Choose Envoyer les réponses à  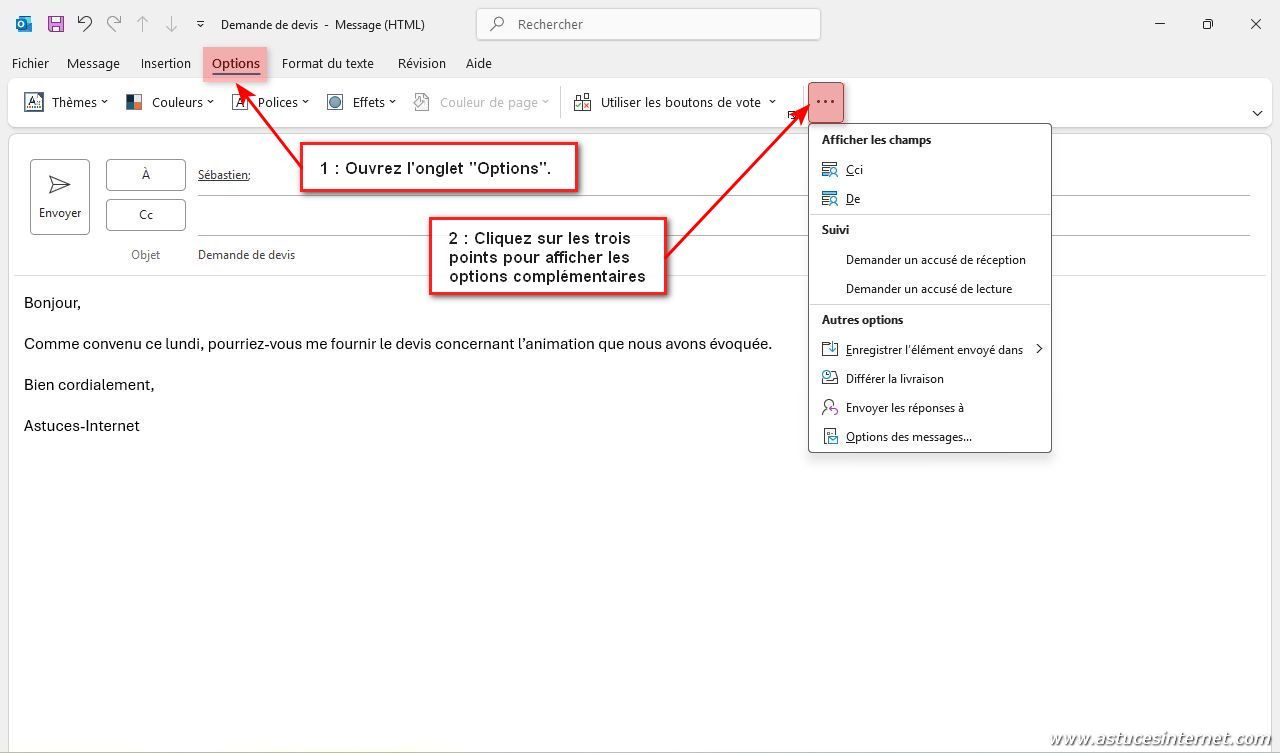[x=904, y=408]
